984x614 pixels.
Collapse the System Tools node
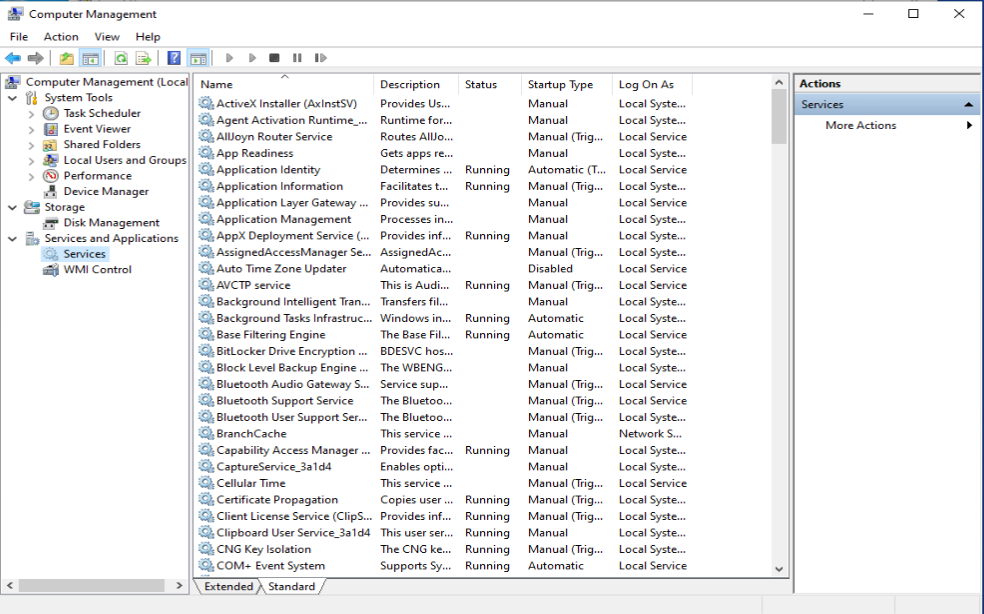click(x=12, y=98)
